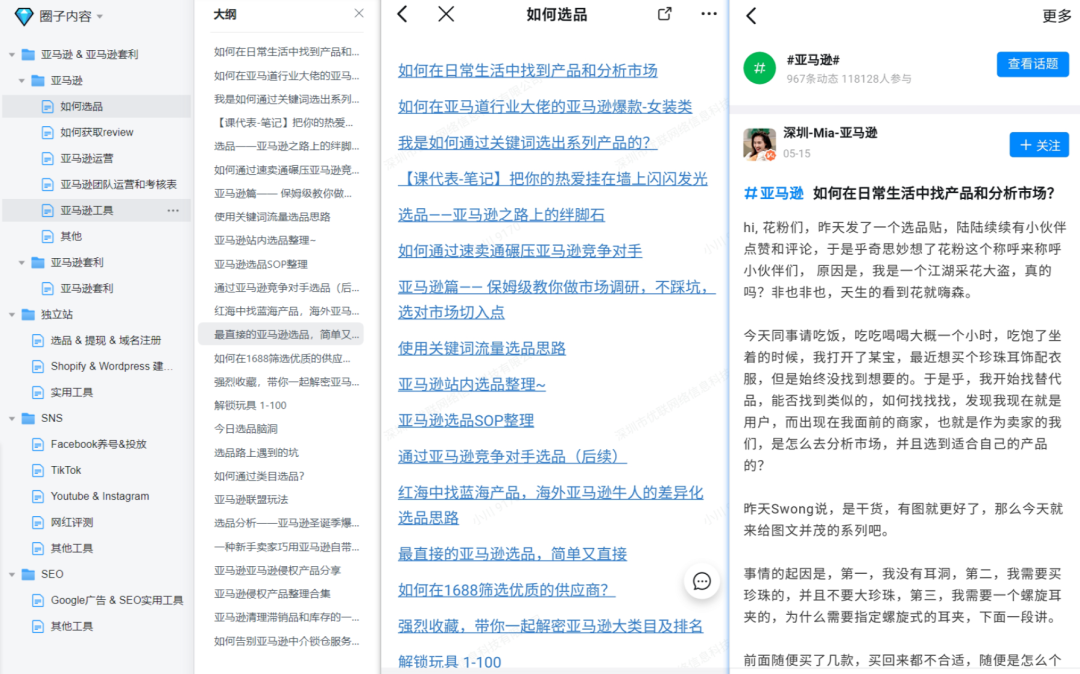
Task: Click the back chevron in the right post panel
Action: point(751,16)
